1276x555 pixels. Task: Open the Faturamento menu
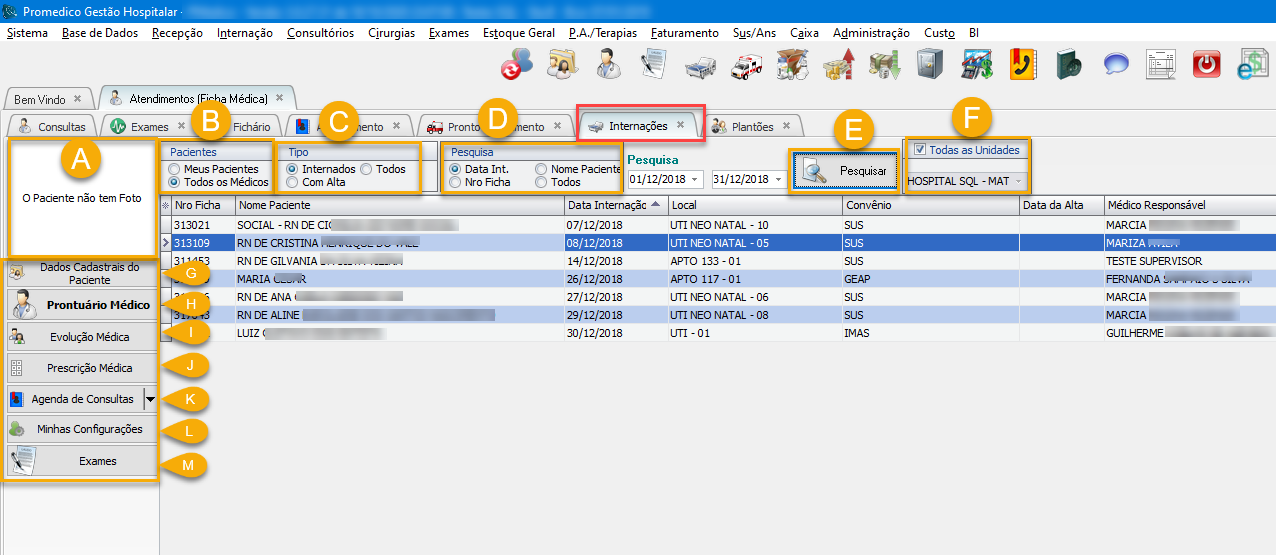684,33
